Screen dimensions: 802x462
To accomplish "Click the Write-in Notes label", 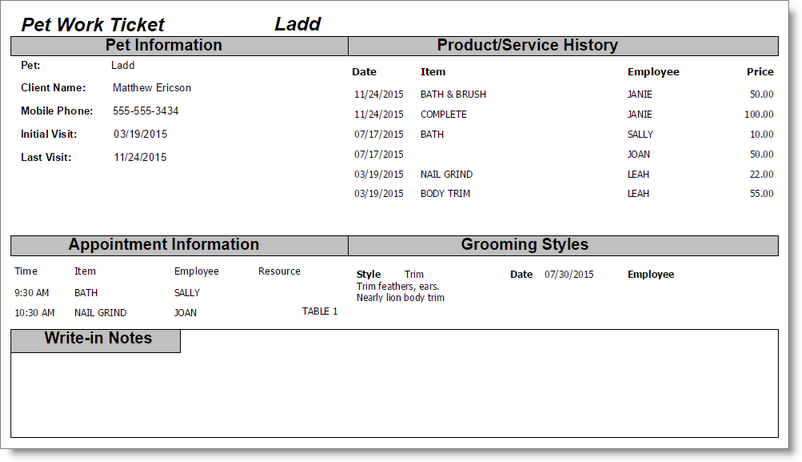I will point(98,339).
